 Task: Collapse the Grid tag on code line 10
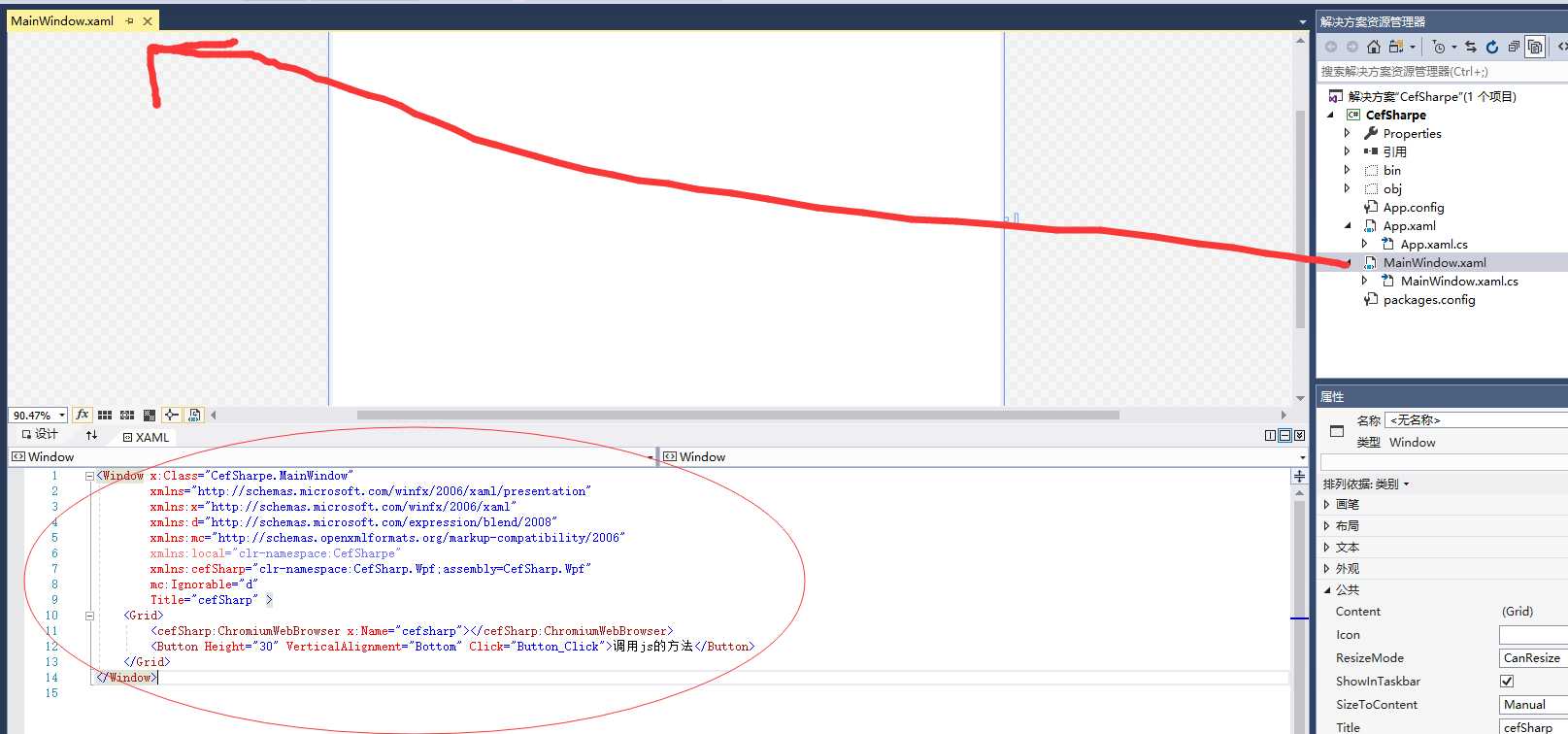[x=89, y=616]
